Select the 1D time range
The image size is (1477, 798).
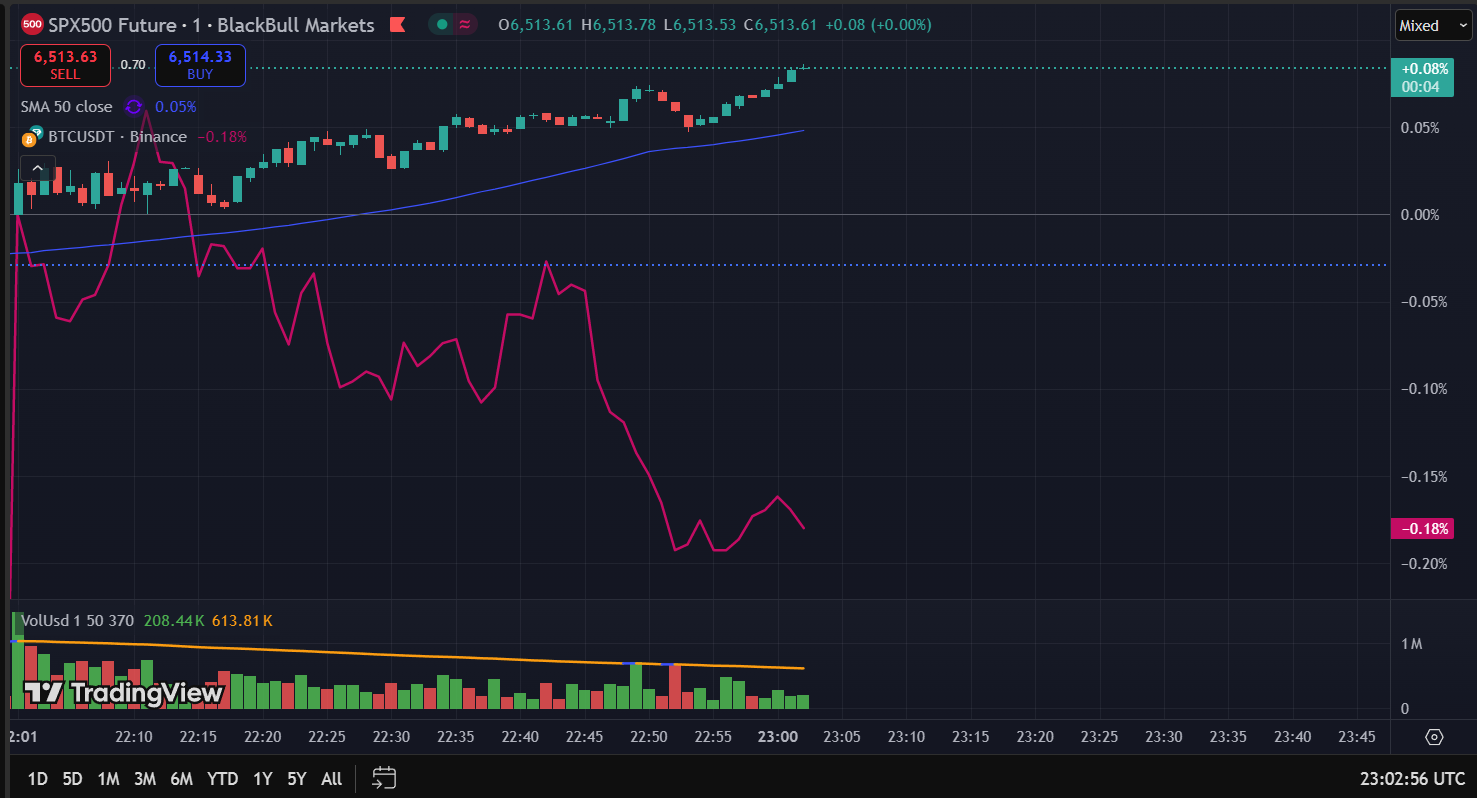click(x=38, y=778)
